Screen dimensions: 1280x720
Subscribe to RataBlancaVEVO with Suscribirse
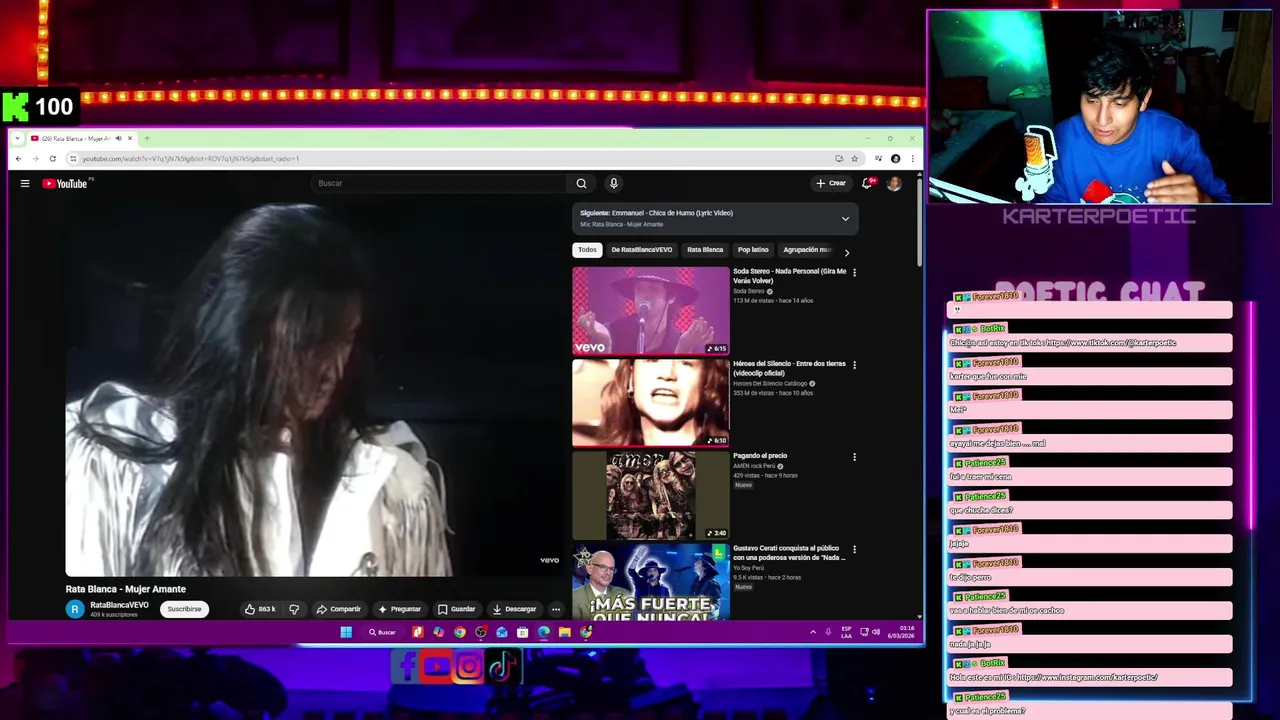(x=184, y=609)
